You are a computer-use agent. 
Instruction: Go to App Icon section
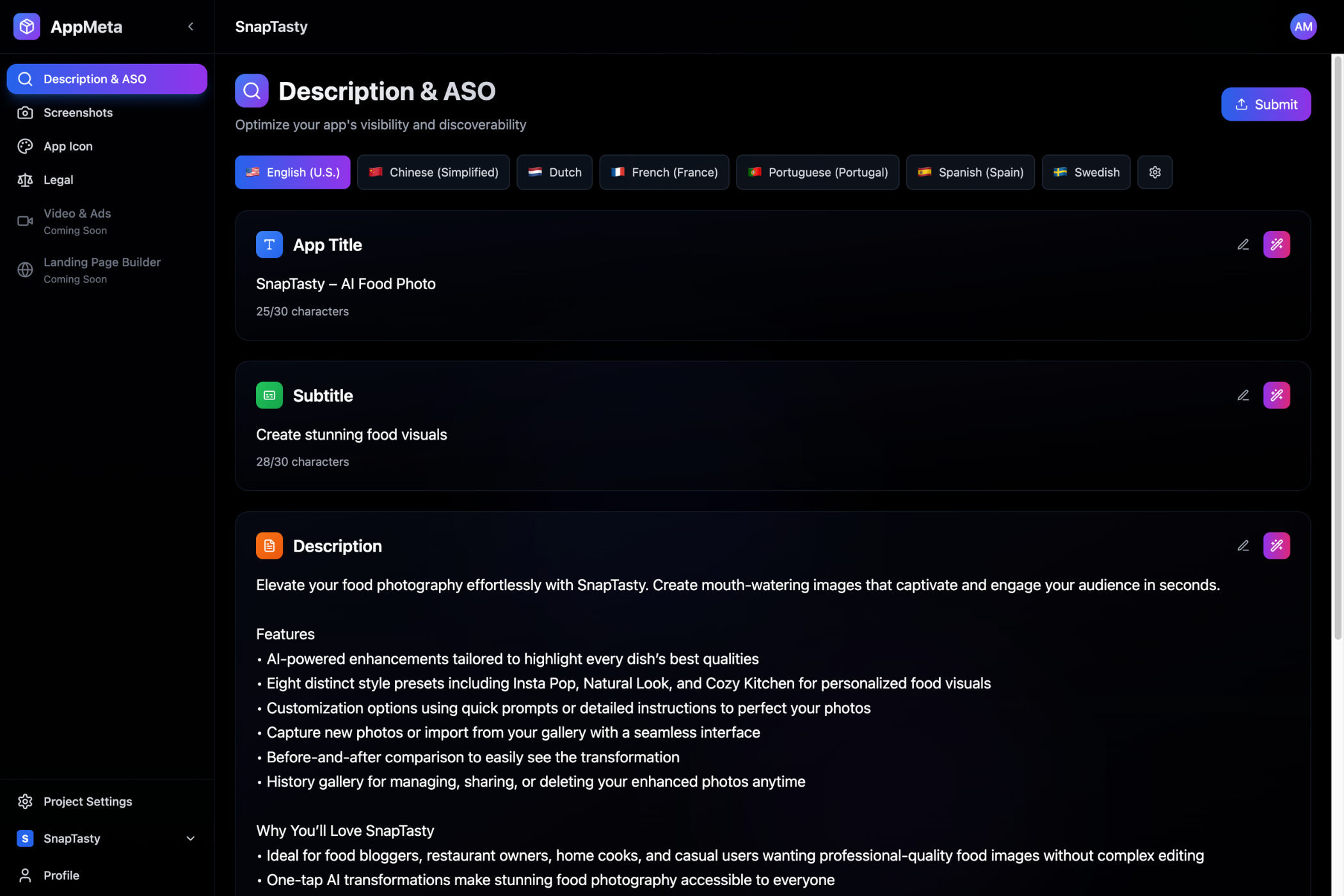[x=68, y=147]
